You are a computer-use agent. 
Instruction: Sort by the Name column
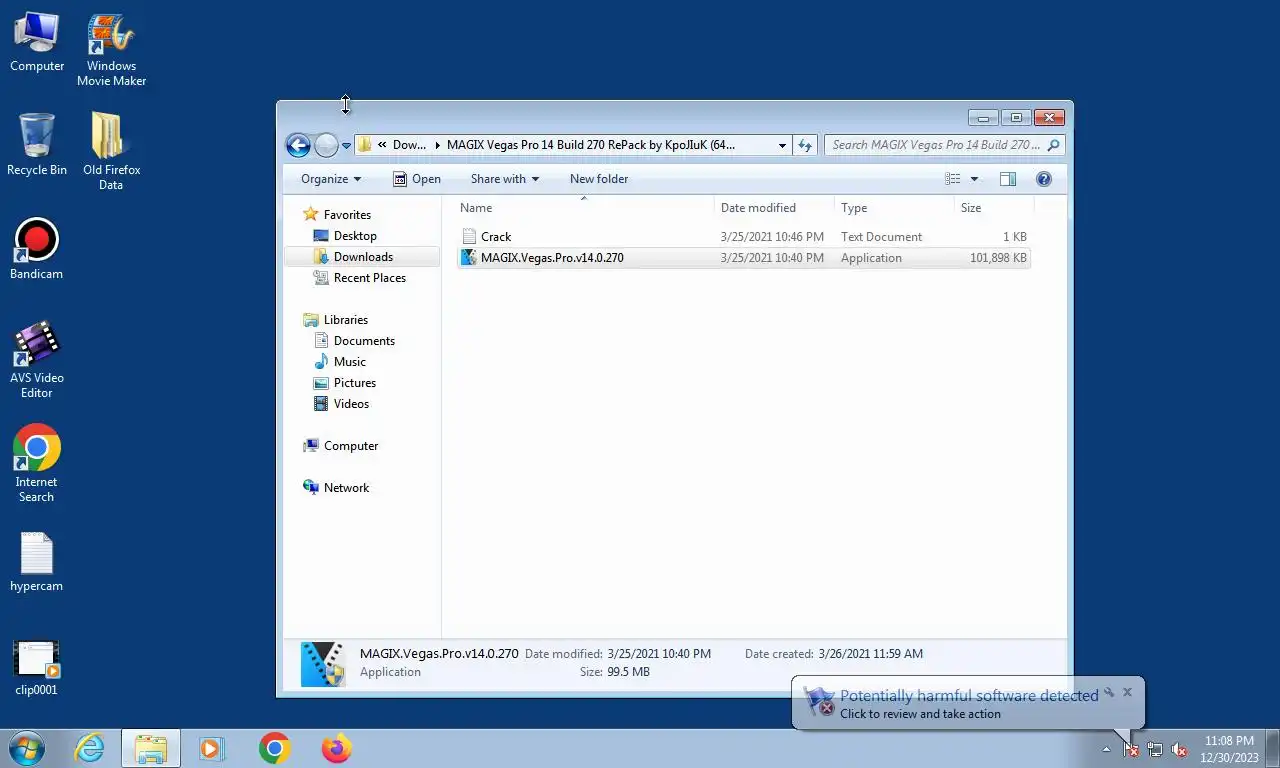click(x=585, y=208)
